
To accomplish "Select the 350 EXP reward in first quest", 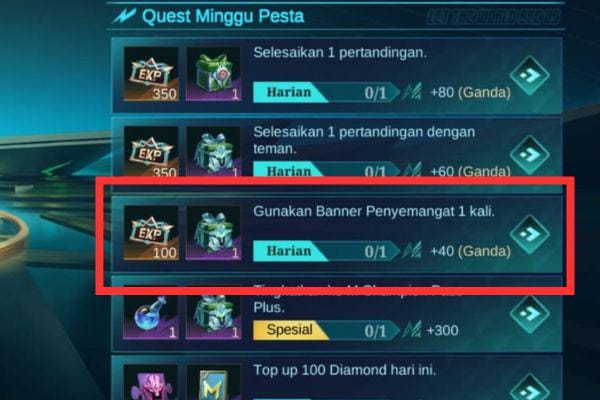I will click(151, 74).
